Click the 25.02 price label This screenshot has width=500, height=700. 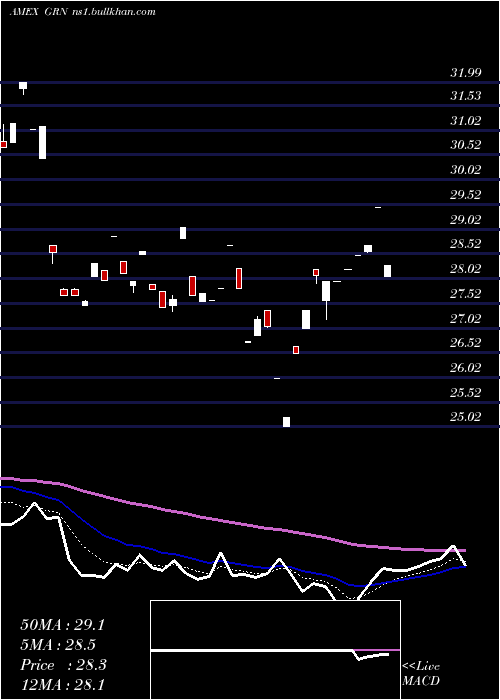(x=466, y=417)
